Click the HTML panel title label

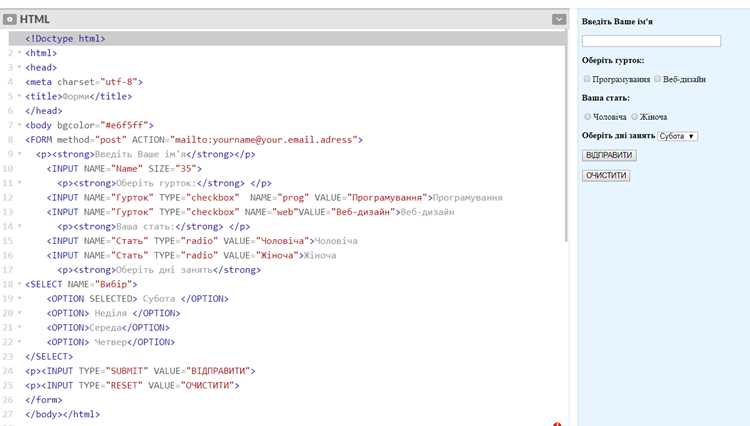pyautogui.click(x=34, y=20)
